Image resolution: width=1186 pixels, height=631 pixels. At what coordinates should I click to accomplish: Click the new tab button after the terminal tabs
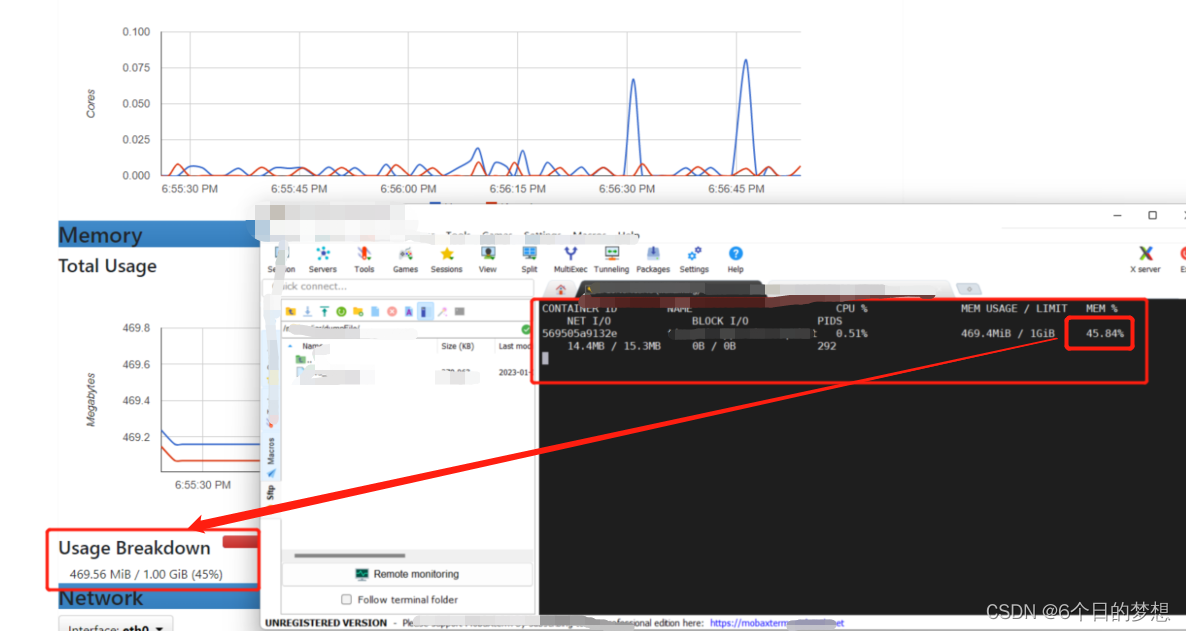968,289
